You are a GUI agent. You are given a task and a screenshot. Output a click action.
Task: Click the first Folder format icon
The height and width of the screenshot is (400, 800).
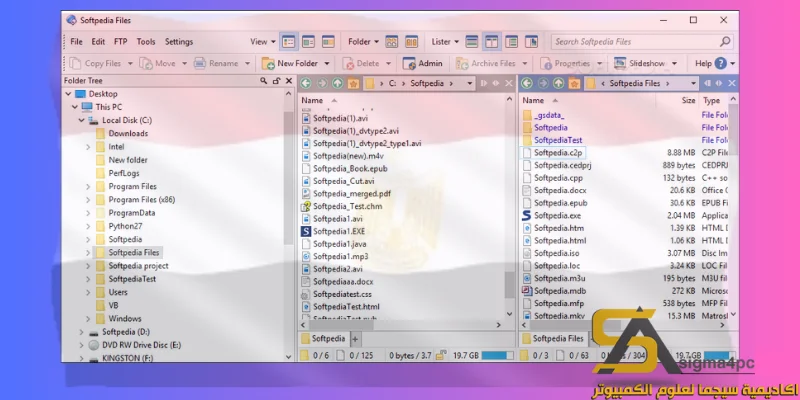click(391, 42)
